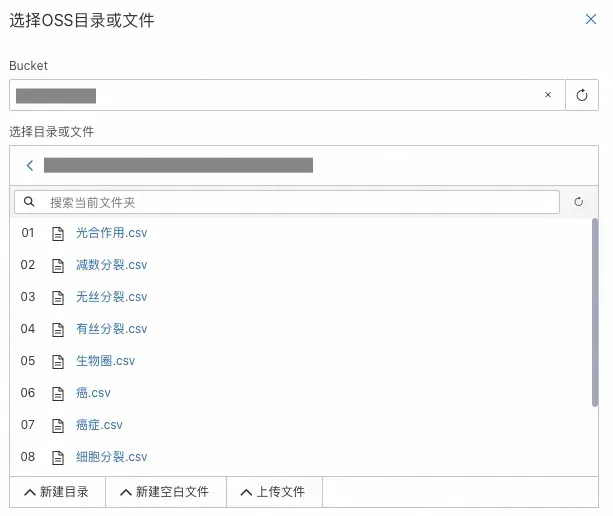Click the Bucket refresh icon button
Image resolution: width=613 pixels, height=516 pixels.
coord(582,95)
